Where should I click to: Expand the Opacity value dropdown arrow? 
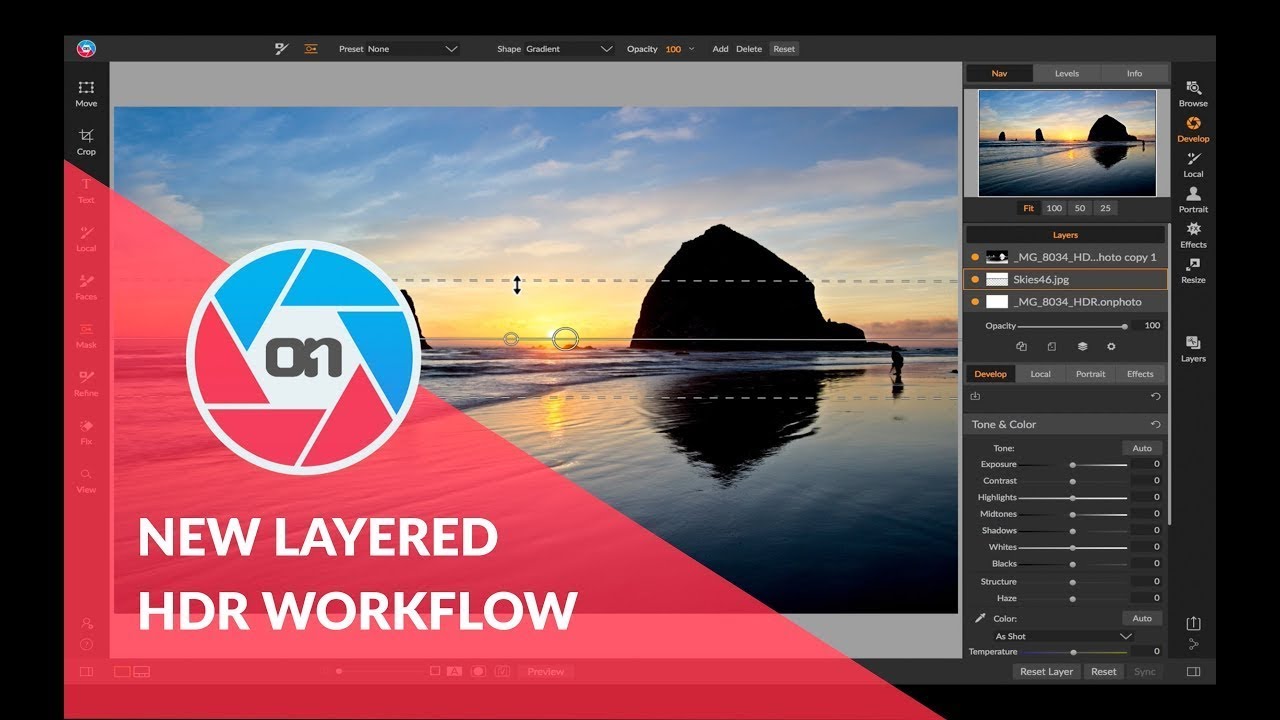click(691, 48)
